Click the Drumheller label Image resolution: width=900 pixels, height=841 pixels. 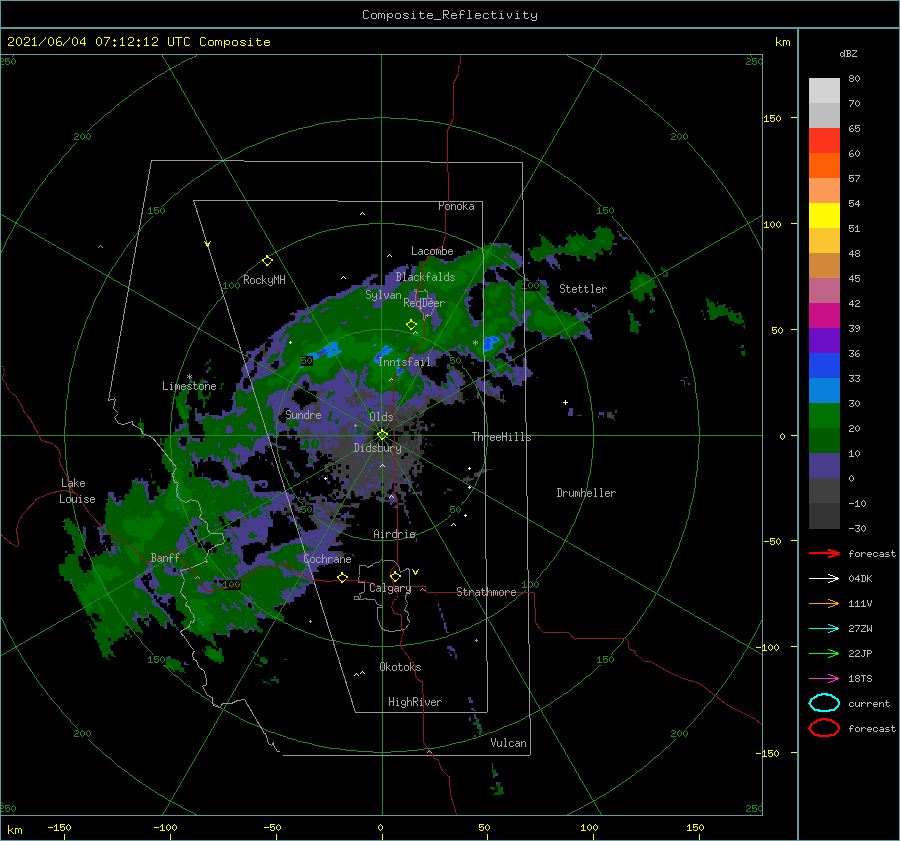coord(586,493)
